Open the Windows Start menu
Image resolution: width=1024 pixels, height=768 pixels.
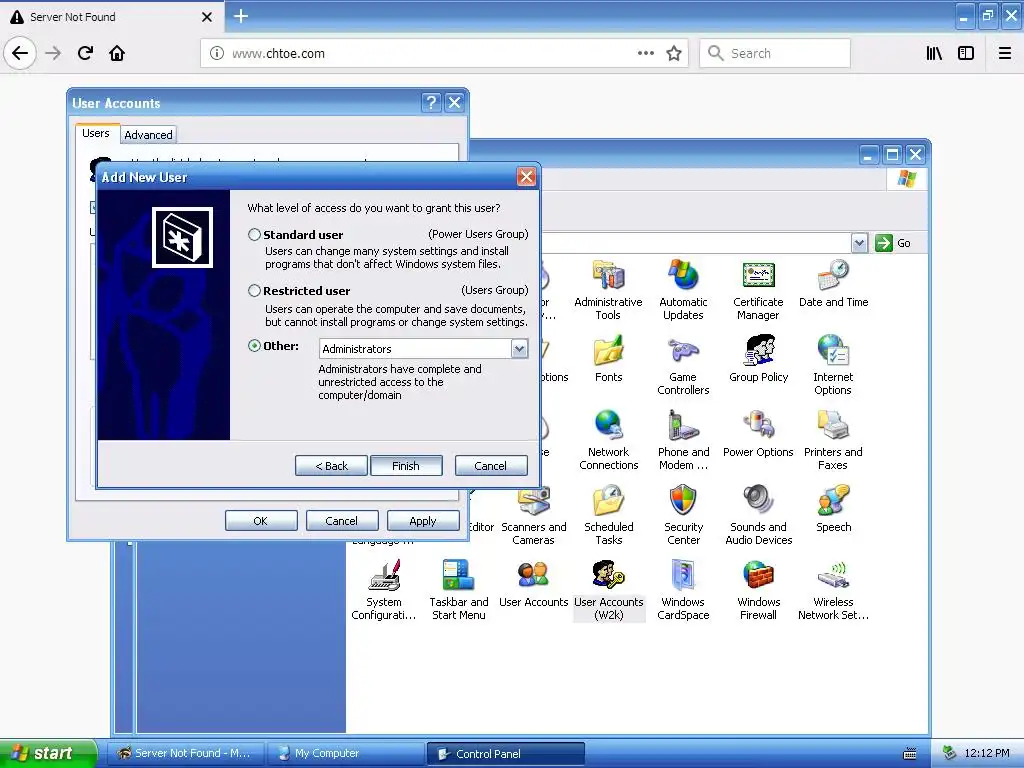click(48, 753)
